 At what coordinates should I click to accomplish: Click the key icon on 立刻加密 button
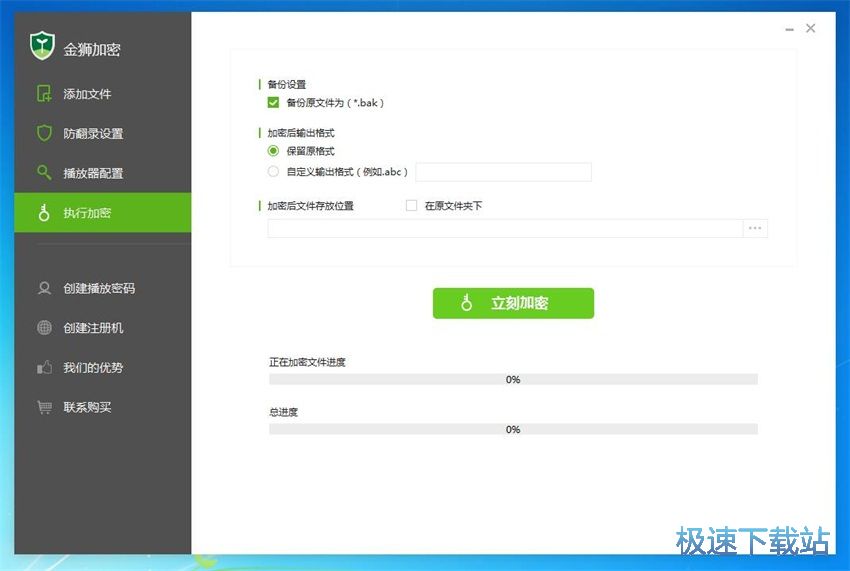(466, 303)
